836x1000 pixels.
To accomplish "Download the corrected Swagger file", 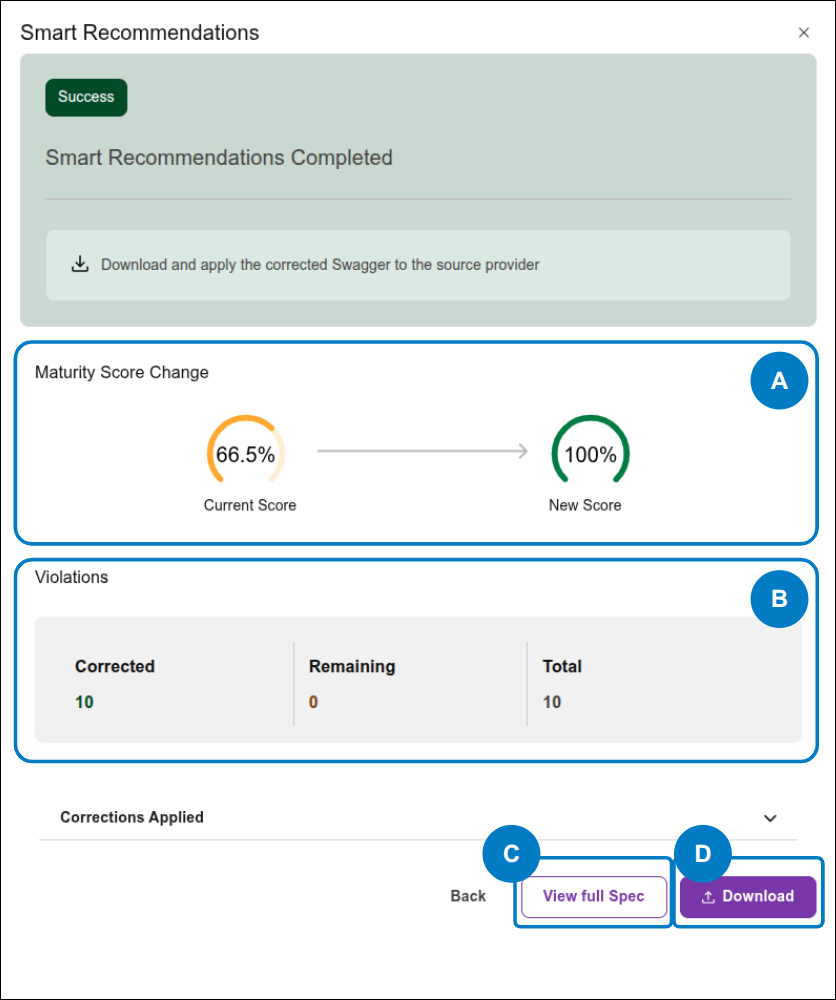I will pos(747,896).
